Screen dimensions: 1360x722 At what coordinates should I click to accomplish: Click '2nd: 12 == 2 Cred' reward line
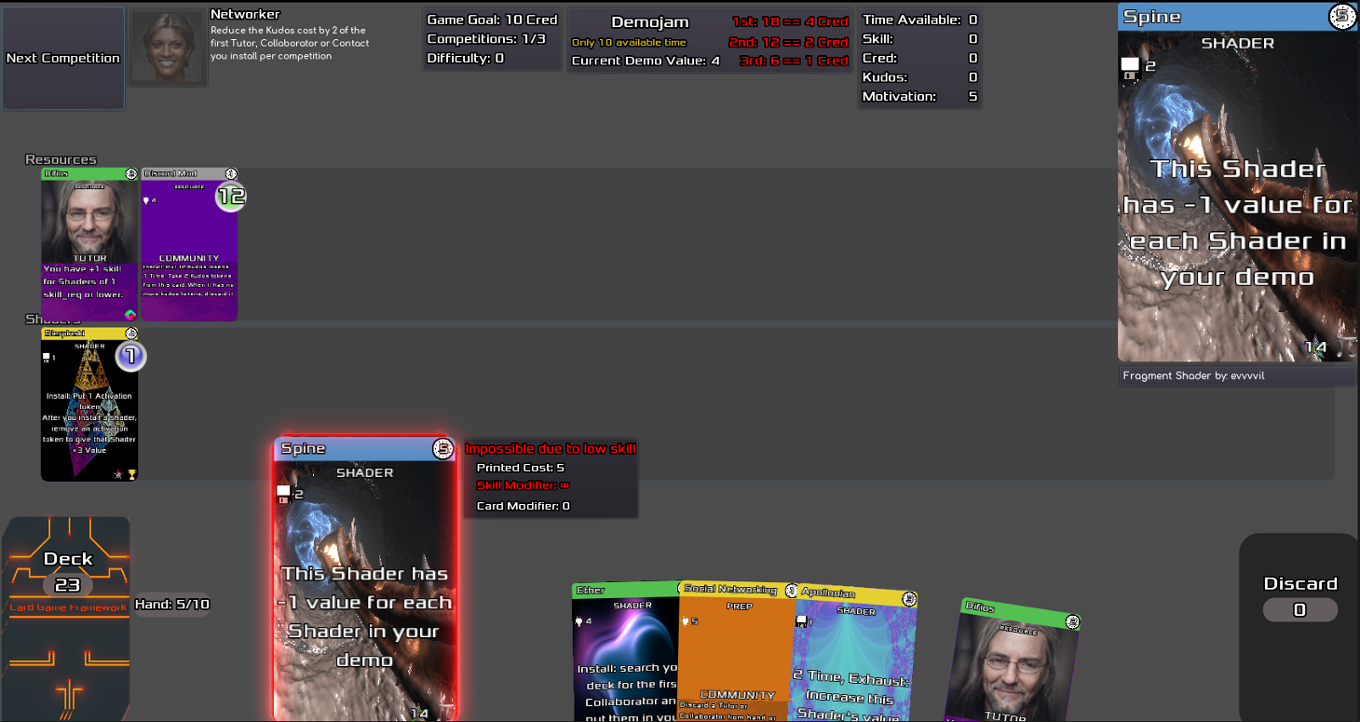tap(789, 42)
